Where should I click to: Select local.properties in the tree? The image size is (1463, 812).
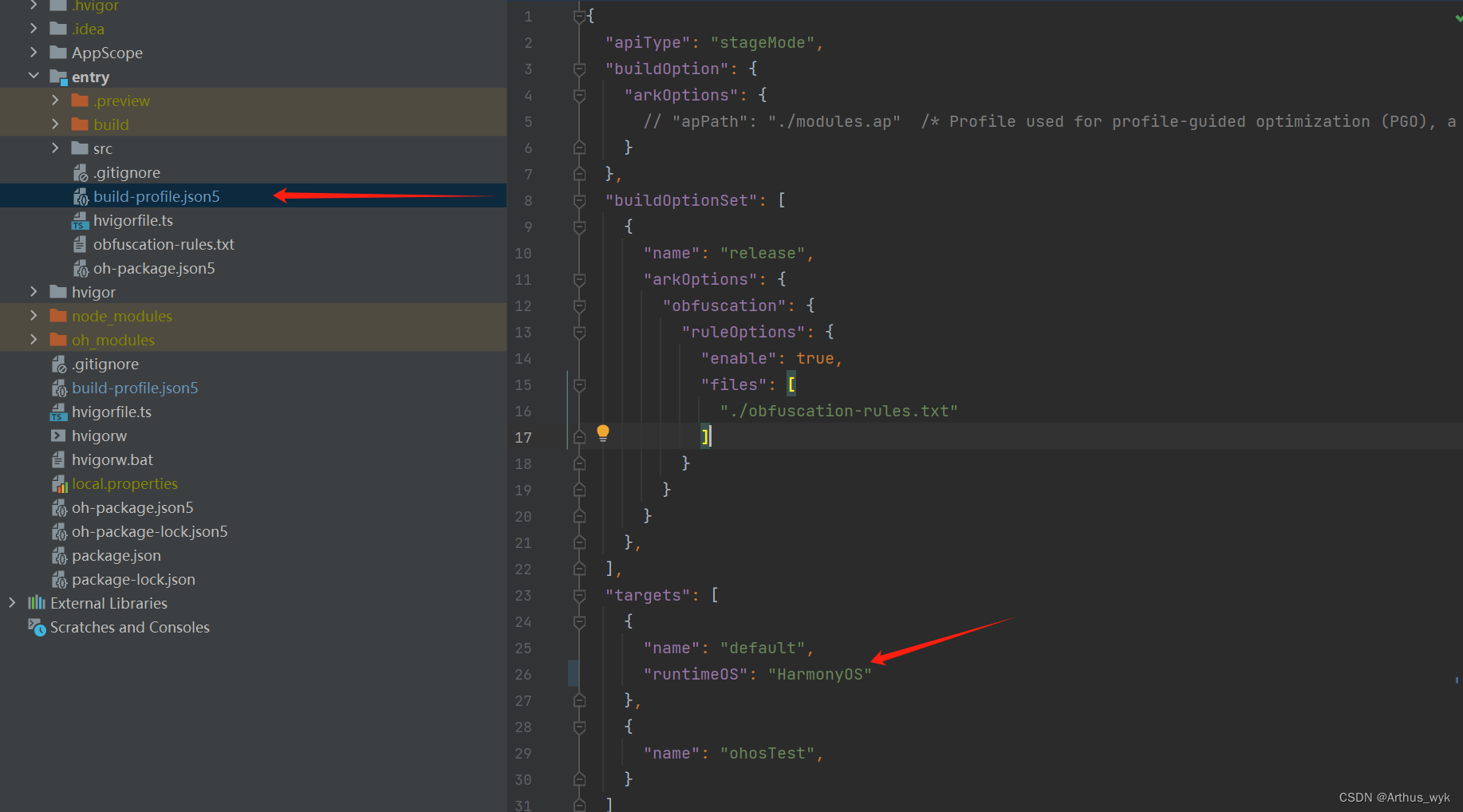coord(124,483)
